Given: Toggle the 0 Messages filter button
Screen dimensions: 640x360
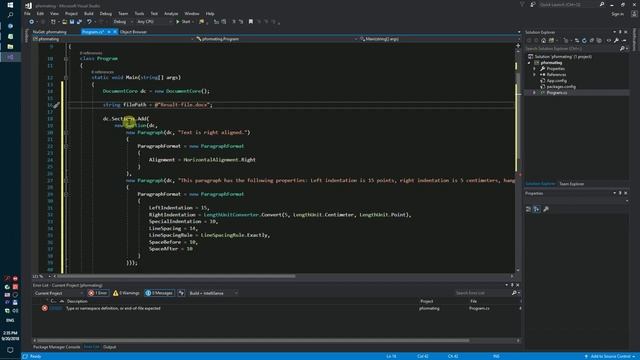Looking at the screenshot, I should [159, 293].
